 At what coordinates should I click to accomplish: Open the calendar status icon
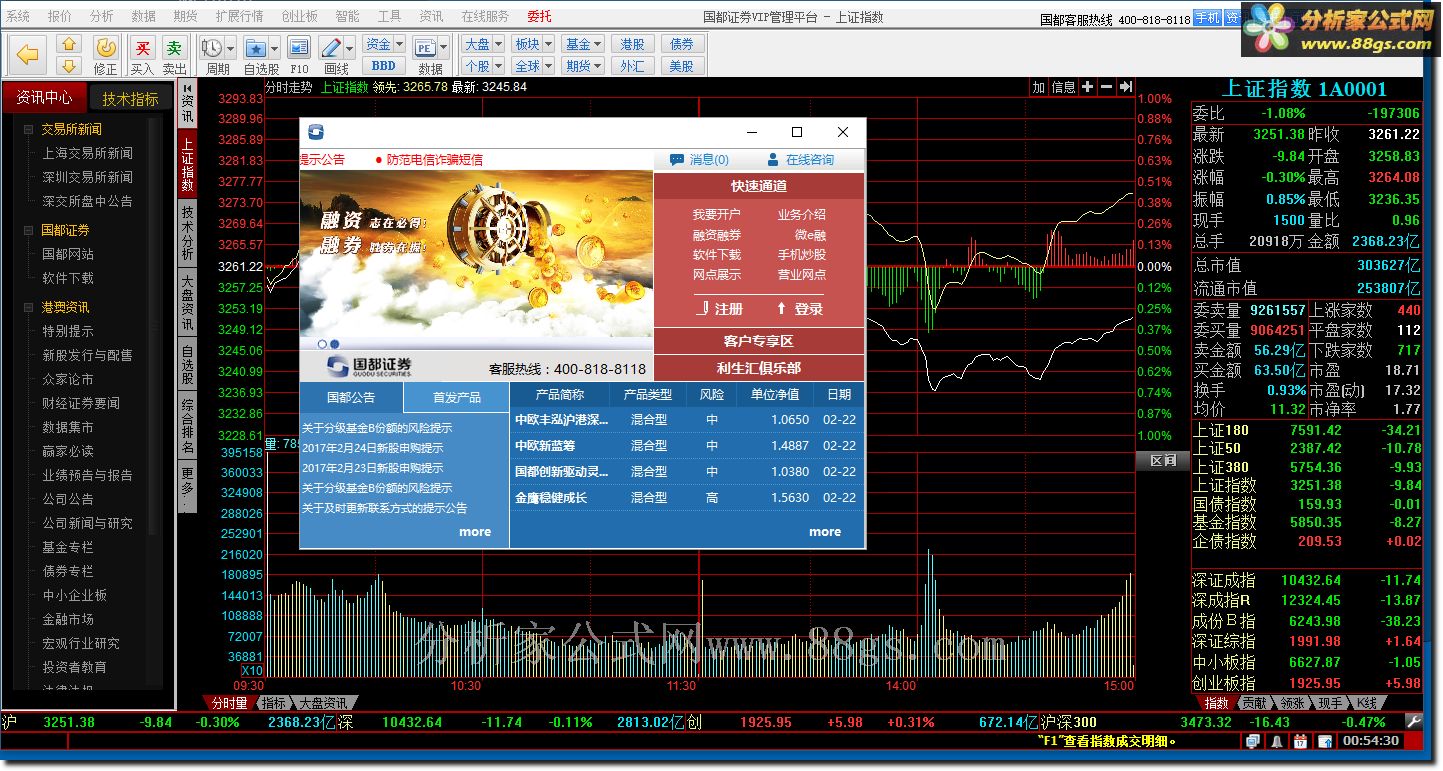pyautogui.click(x=1300, y=741)
